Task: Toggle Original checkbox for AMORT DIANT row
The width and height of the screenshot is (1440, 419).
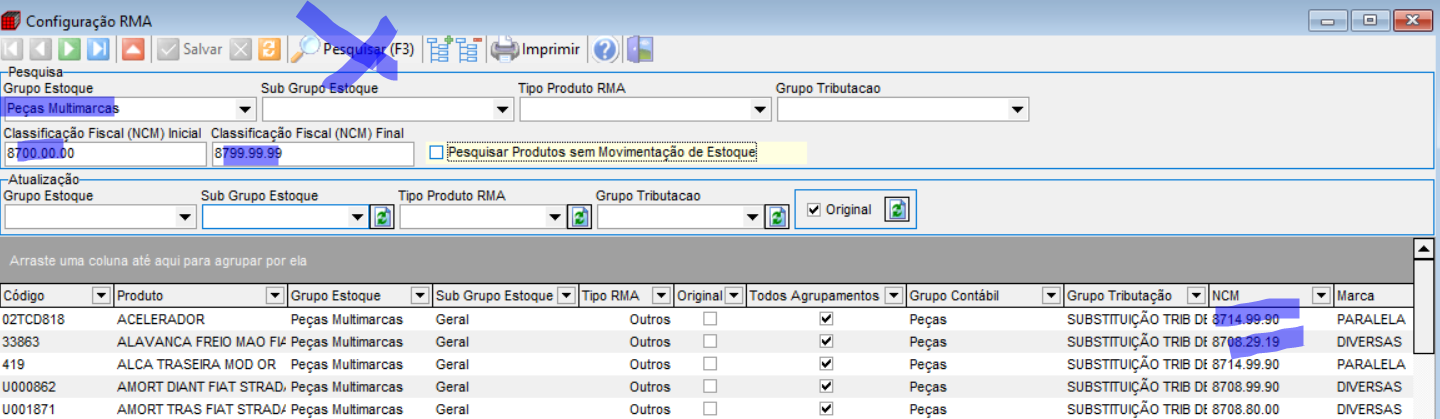Action: coord(710,387)
